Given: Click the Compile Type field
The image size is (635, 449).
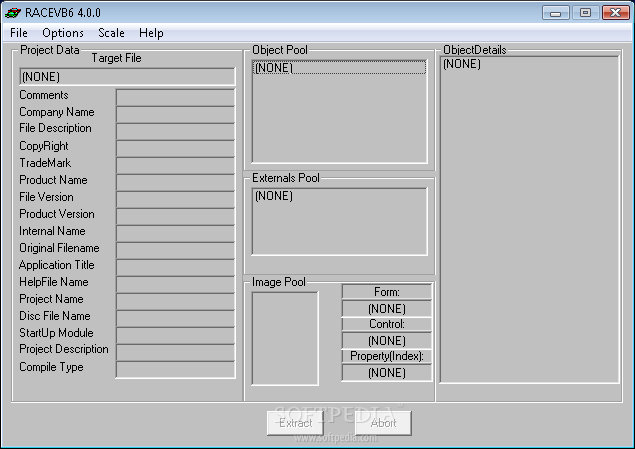Looking at the screenshot, I should coord(175,370).
